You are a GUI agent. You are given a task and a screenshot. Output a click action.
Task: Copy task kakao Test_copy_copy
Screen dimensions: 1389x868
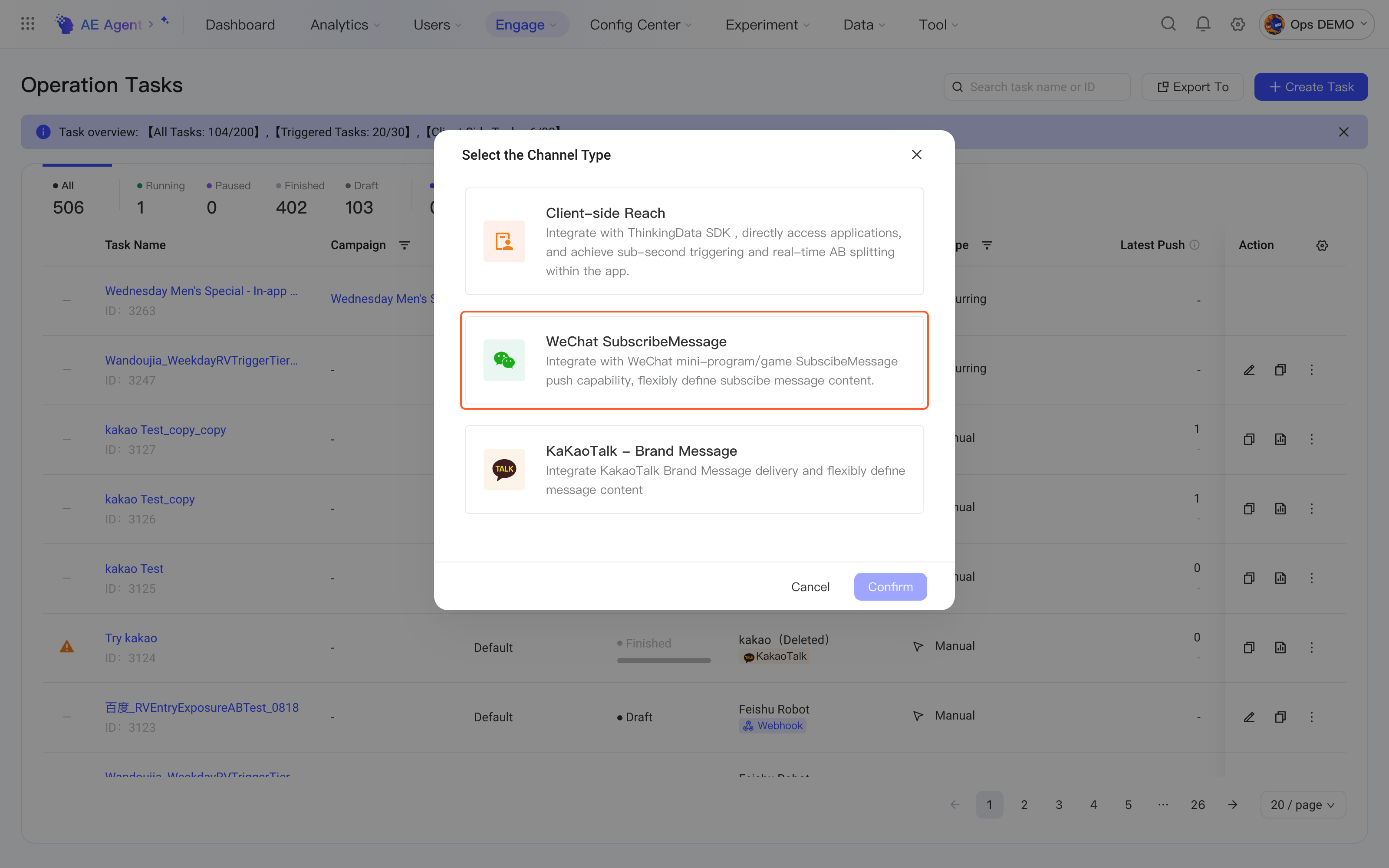pyautogui.click(x=1249, y=439)
